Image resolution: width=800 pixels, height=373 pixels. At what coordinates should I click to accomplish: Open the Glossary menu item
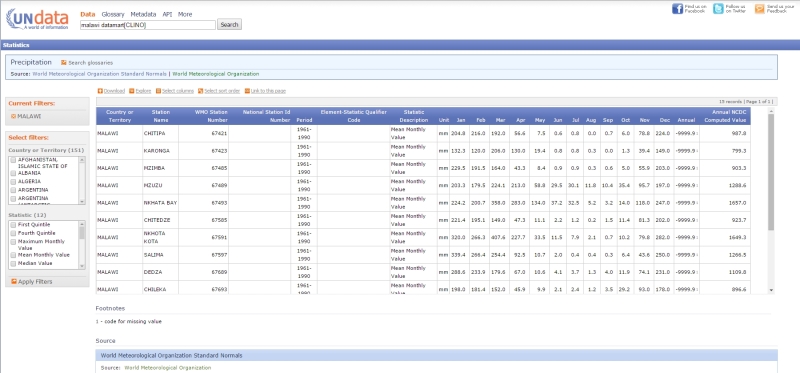tap(112, 14)
